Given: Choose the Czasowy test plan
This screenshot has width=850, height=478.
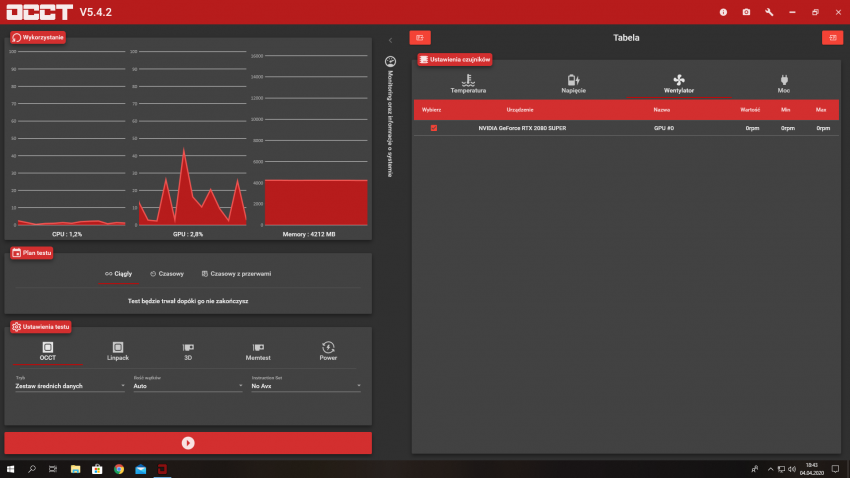Looking at the screenshot, I should pyautogui.click(x=166, y=273).
